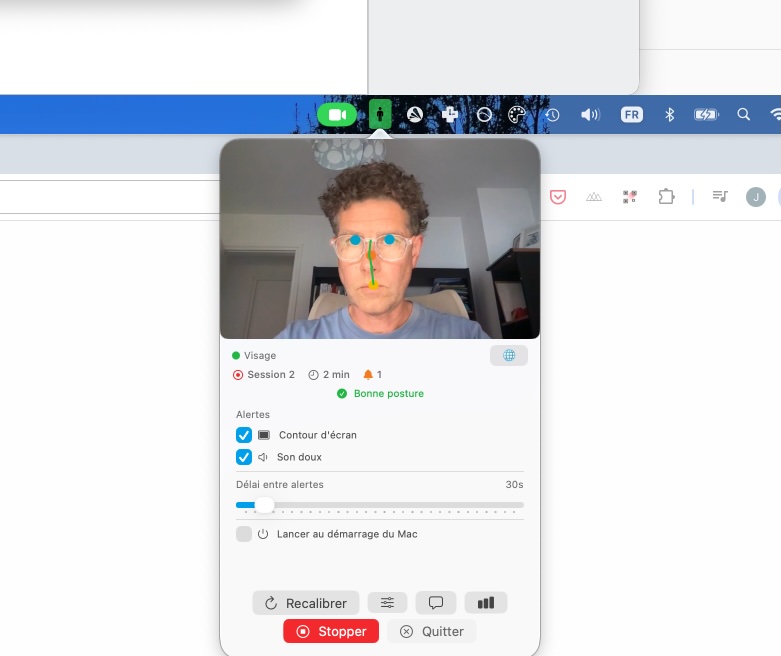Open the bar chart statistics button
781x656 pixels.
coord(486,603)
